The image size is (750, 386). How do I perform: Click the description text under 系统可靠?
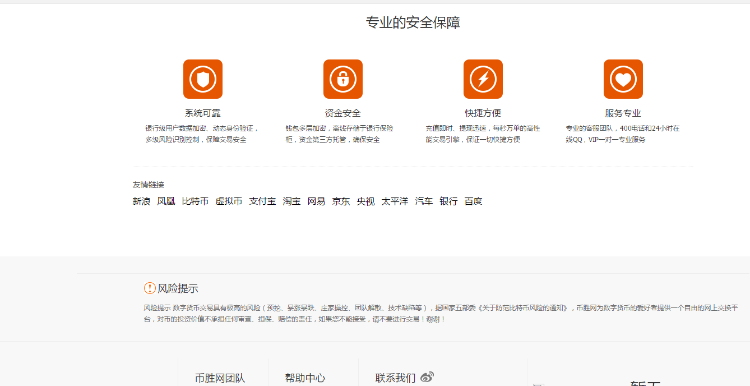click(202, 134)
